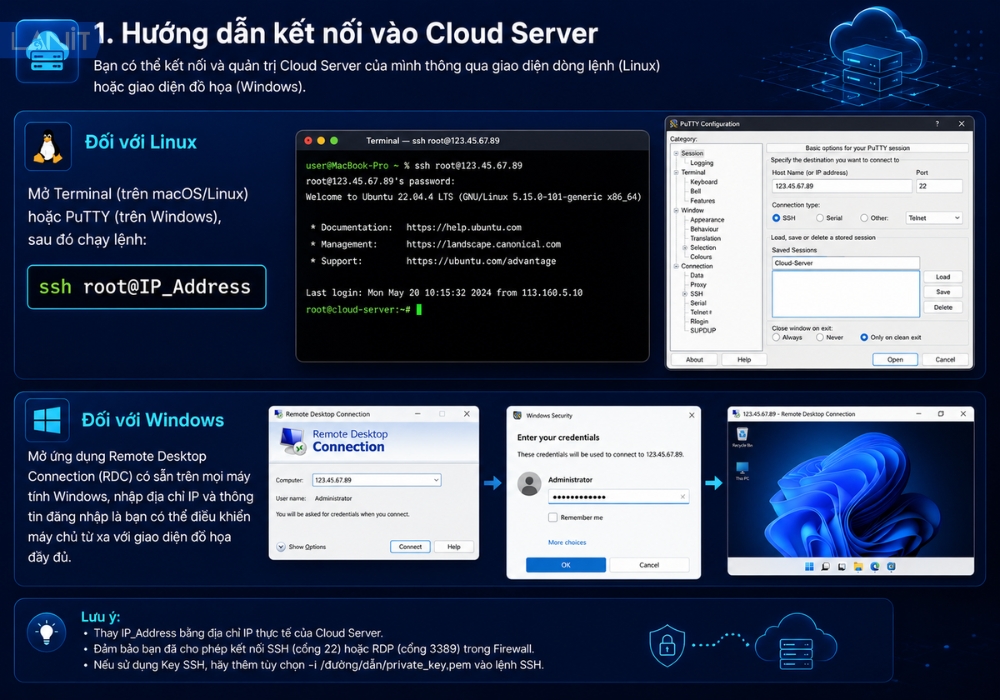This screenshot has width=1000, height=700.
Task: Open the last icon on remote taskbar
Action: (x=891, y=566)
